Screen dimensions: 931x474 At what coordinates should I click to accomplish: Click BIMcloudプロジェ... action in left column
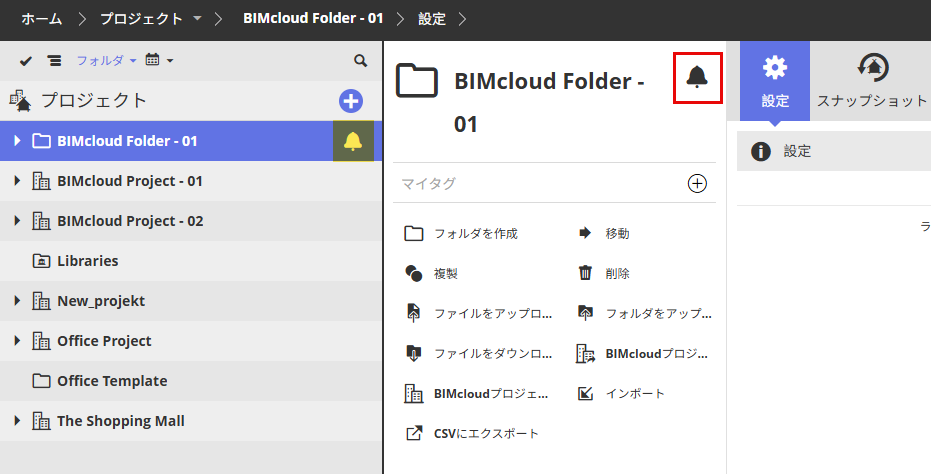point(477,393)
